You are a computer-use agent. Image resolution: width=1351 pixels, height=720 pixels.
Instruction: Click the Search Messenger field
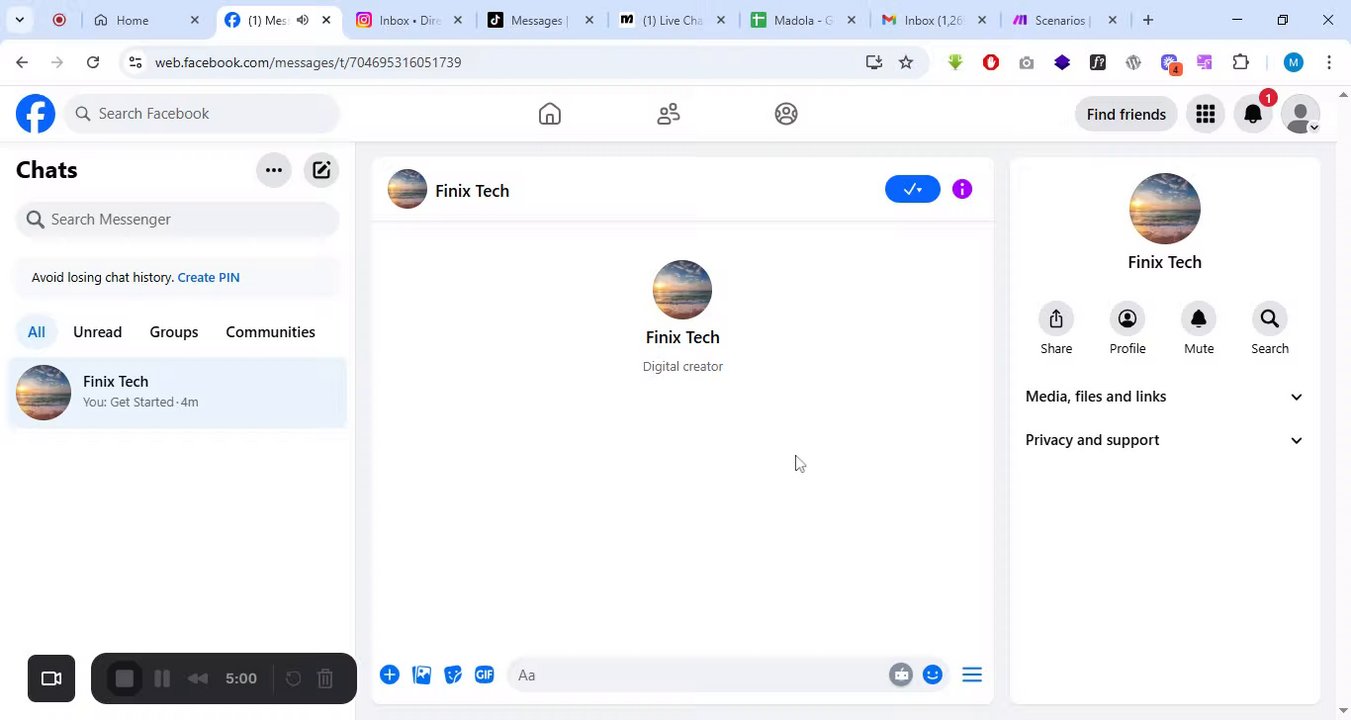(x=178, y=219)
